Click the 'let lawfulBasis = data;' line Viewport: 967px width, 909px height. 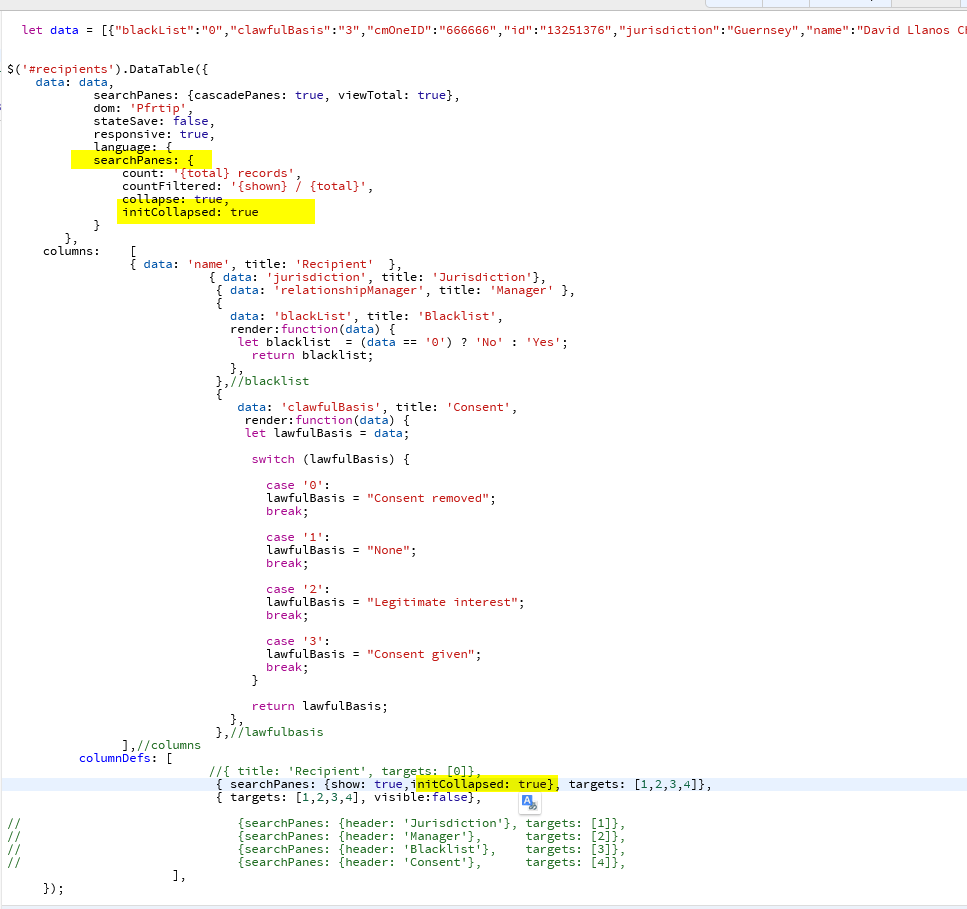(327, 433)
